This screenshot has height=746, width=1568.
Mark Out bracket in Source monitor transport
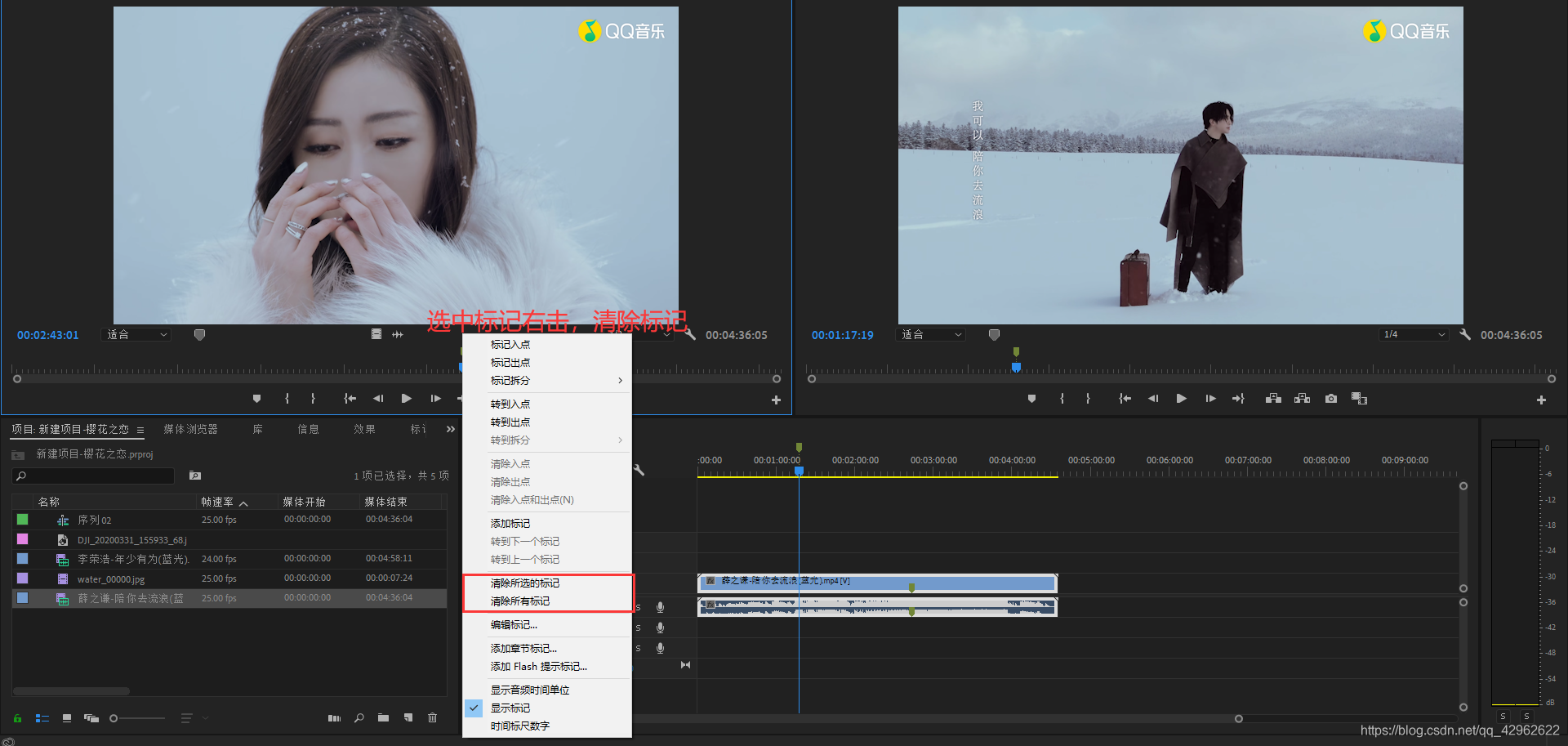[x=313, y=399]
